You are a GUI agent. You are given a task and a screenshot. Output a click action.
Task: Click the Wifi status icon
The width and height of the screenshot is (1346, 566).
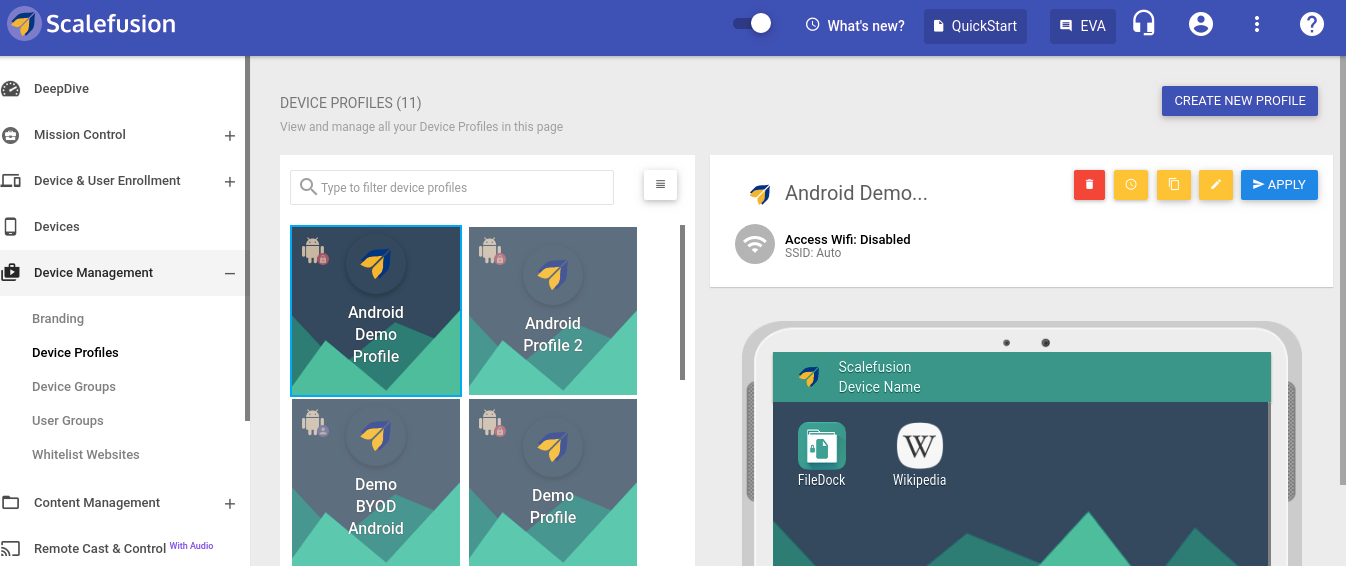point(755,244)
